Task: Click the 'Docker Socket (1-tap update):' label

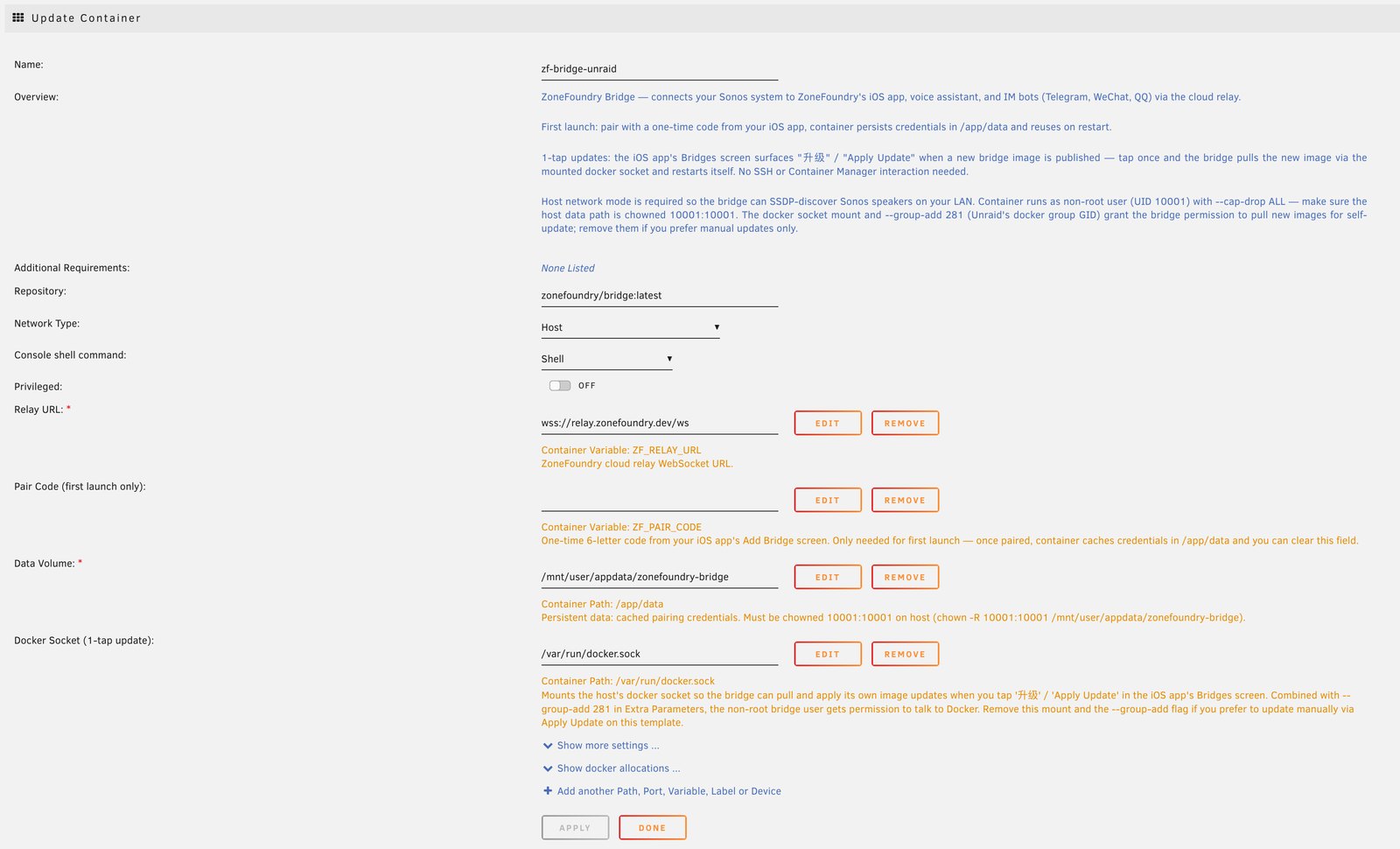Action: click(84, 641)
